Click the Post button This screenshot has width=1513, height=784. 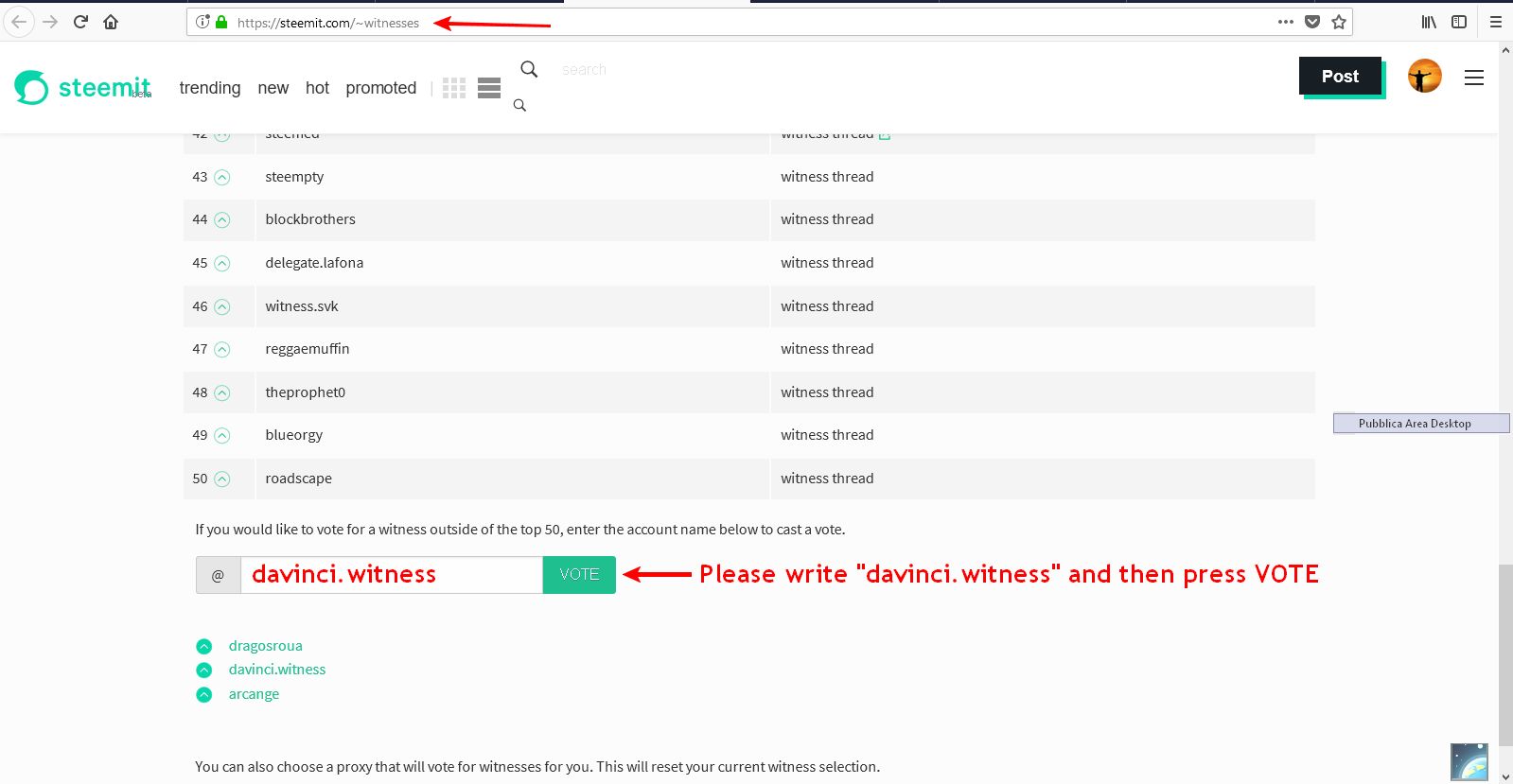pos(1340,77)
